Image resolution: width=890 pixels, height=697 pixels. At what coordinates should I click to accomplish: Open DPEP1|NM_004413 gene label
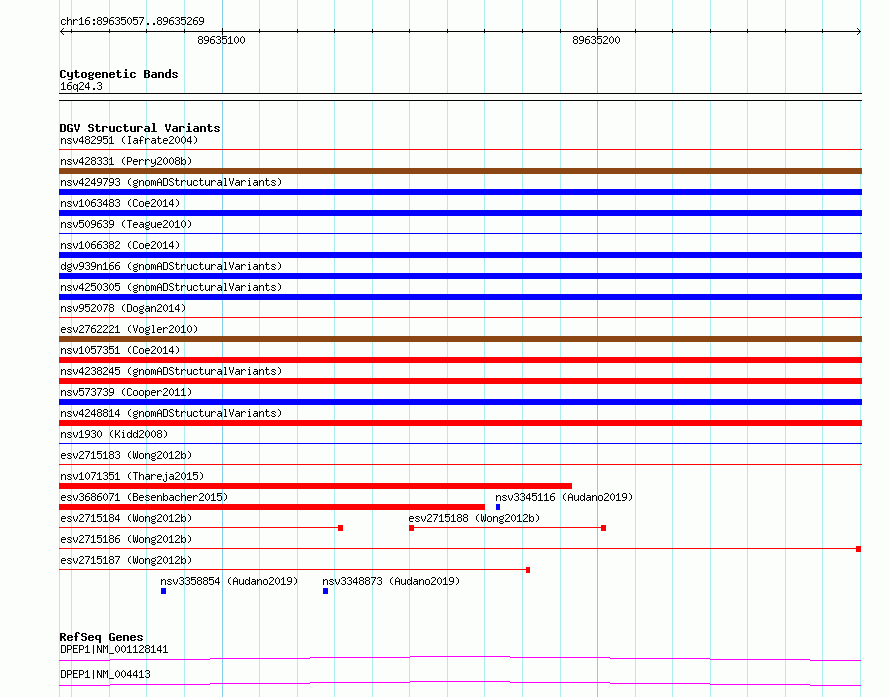pos(105,674)
